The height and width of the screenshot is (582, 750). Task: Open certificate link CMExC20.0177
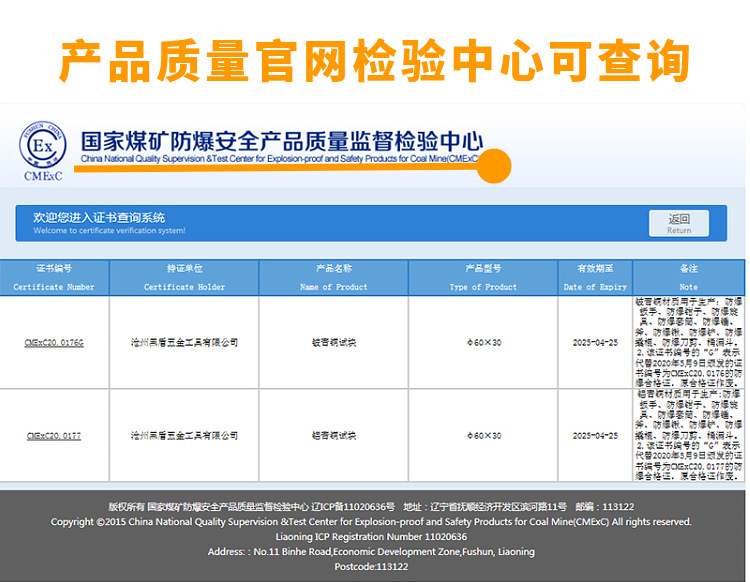coord(54,436)
